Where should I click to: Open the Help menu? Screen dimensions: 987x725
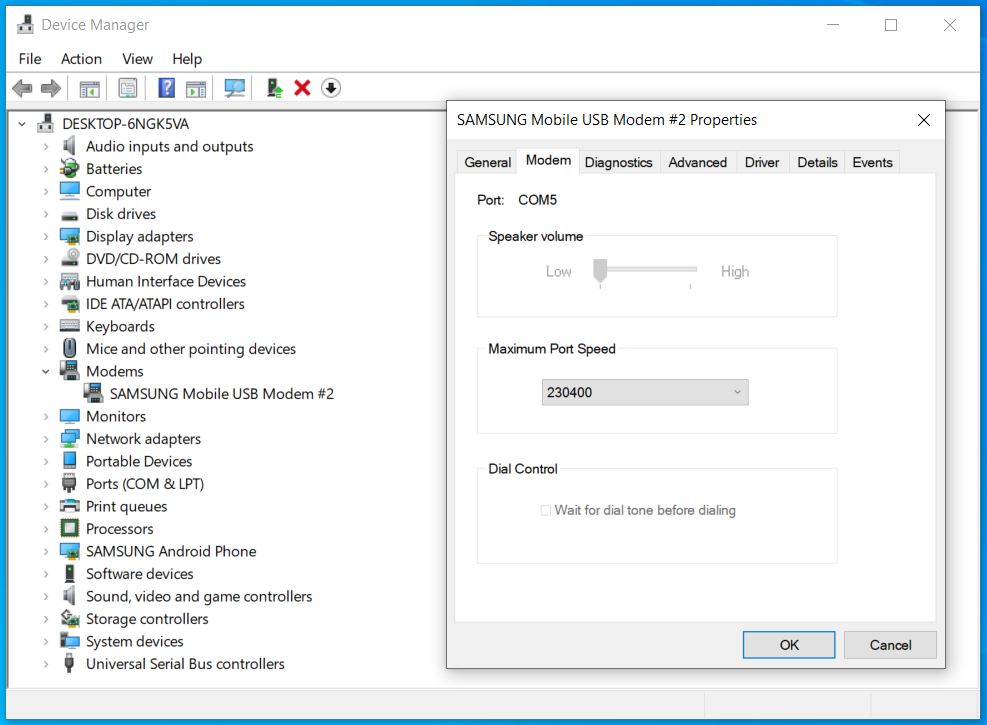point(187,59)
